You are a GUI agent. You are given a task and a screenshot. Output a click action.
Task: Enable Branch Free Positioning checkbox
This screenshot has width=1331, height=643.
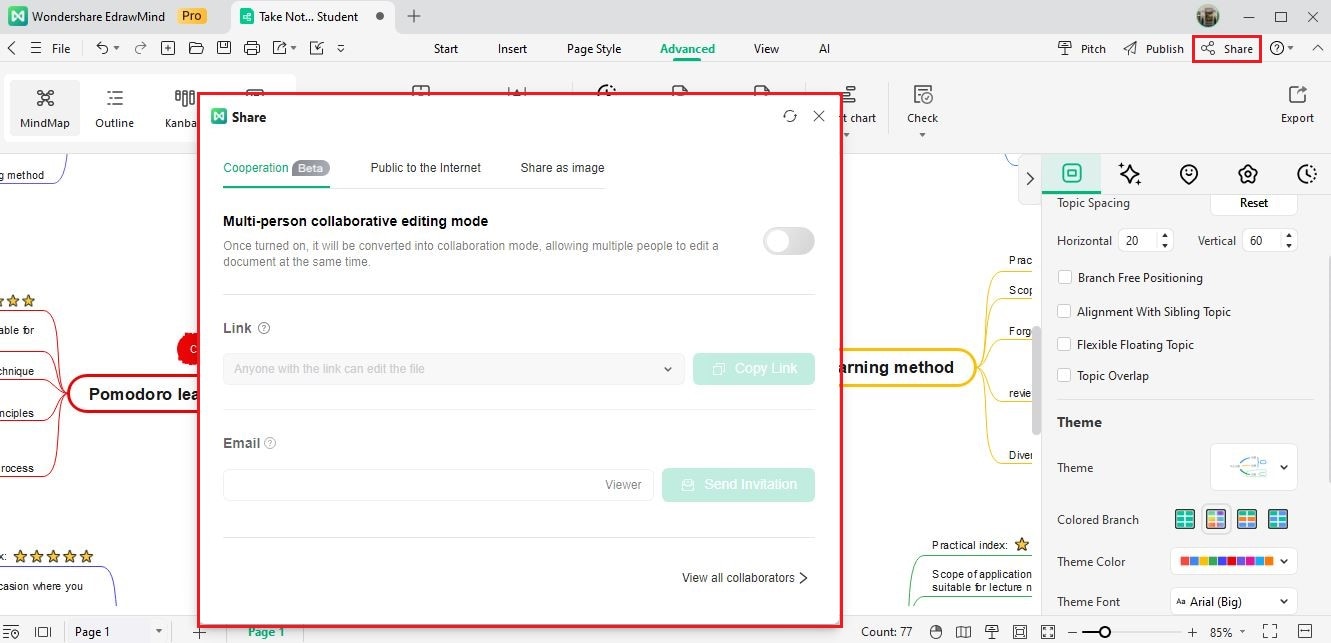pos(1065,278)
